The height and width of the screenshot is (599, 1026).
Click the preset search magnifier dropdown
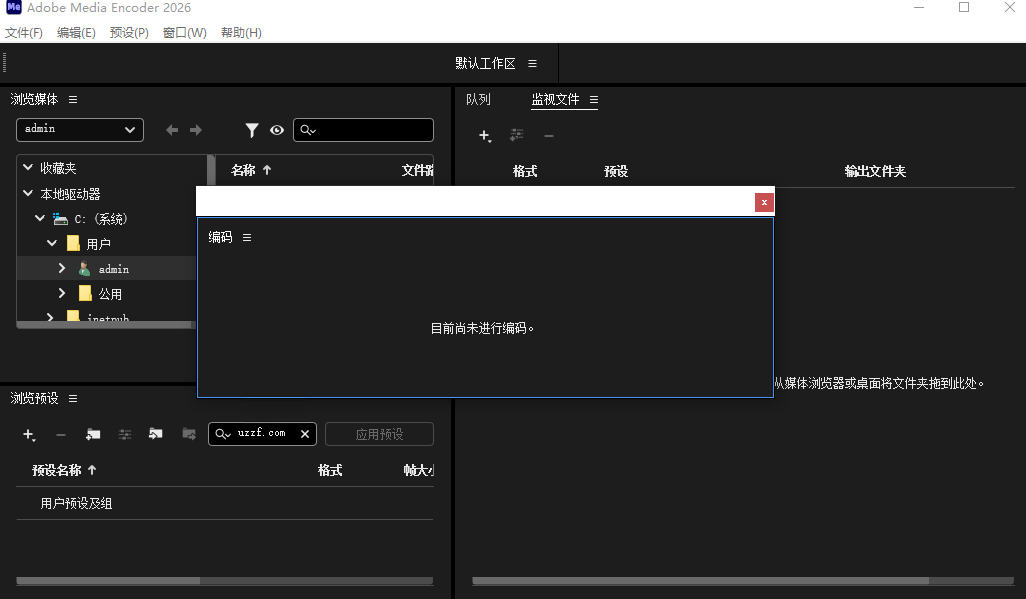(223, 434)
